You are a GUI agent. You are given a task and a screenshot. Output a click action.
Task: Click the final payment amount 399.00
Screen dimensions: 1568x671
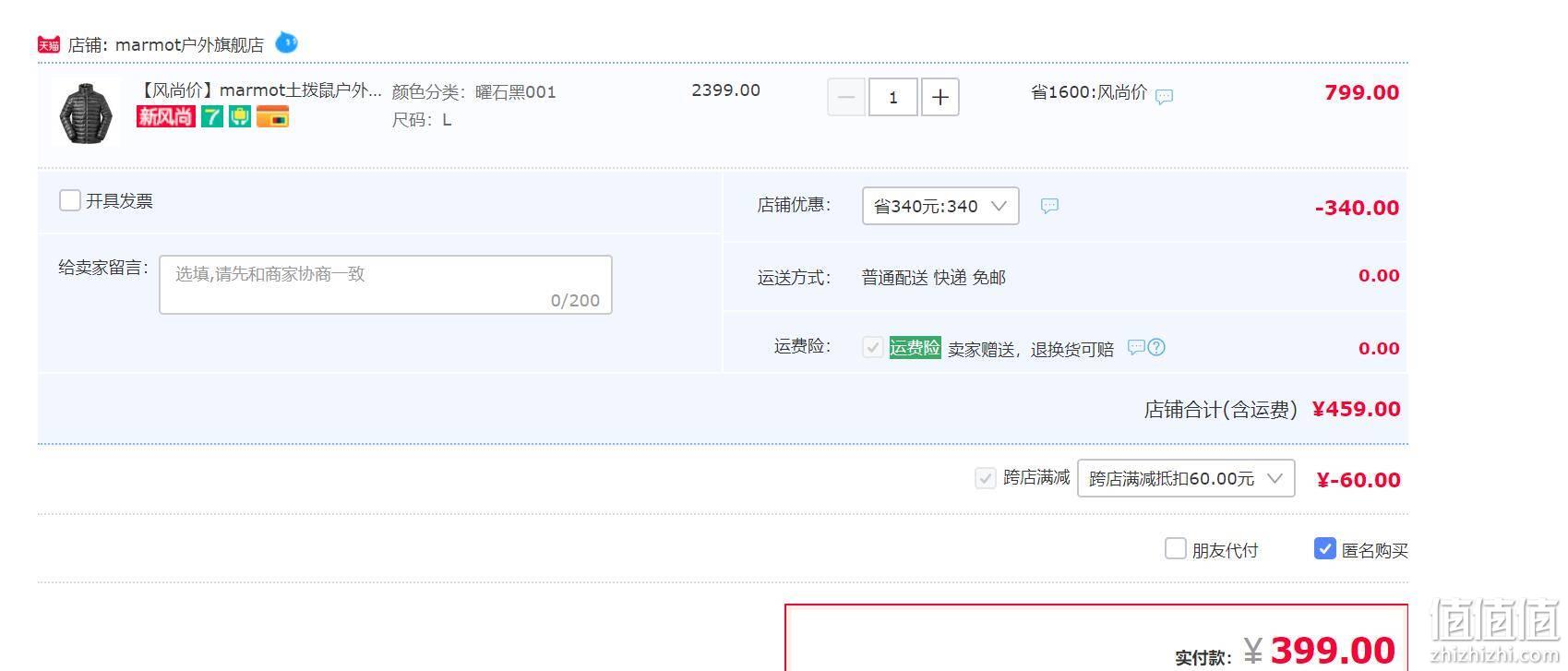1333,650
